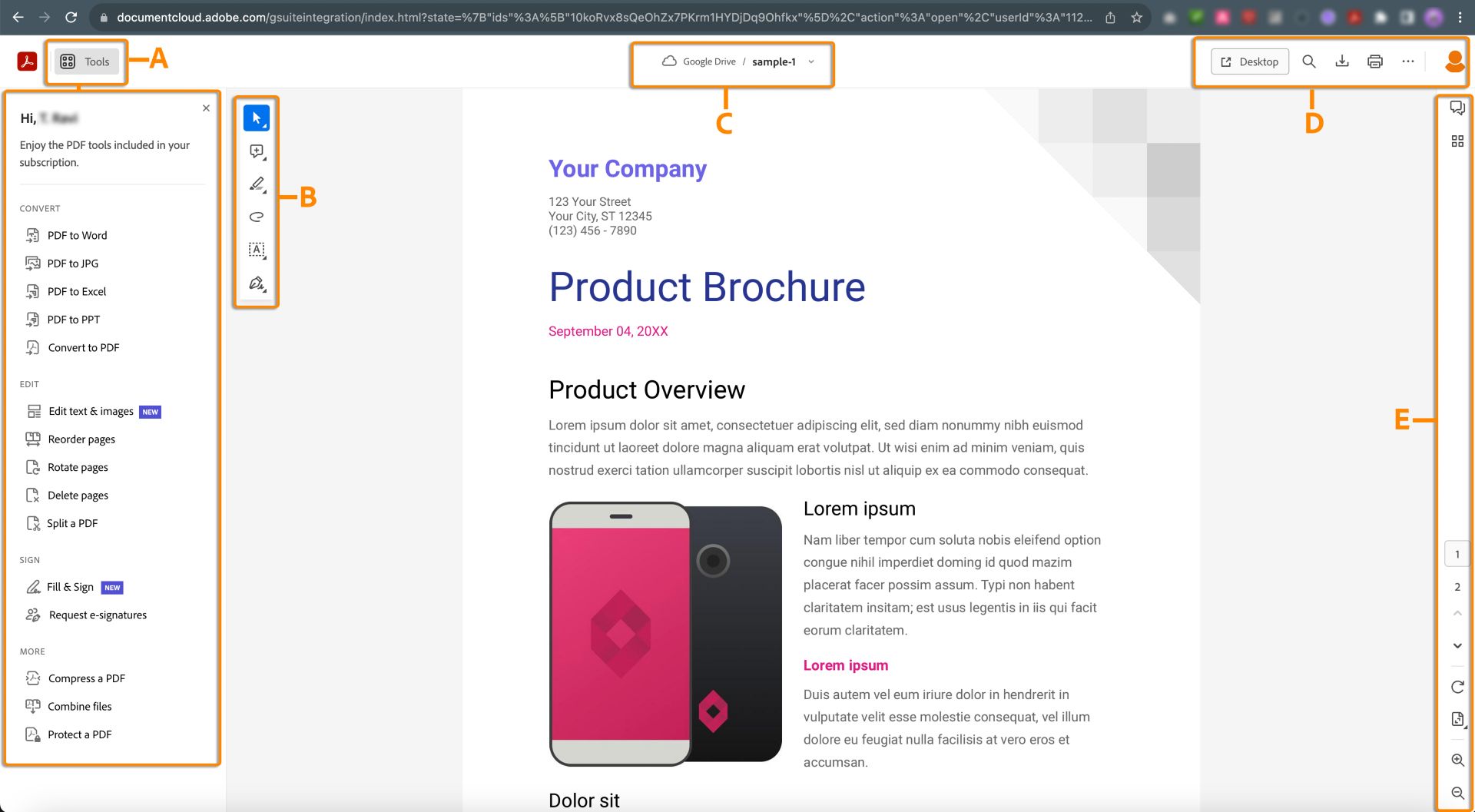Open the search magnifier in header
The image size is (1475, 812).
click(1309, 61)
